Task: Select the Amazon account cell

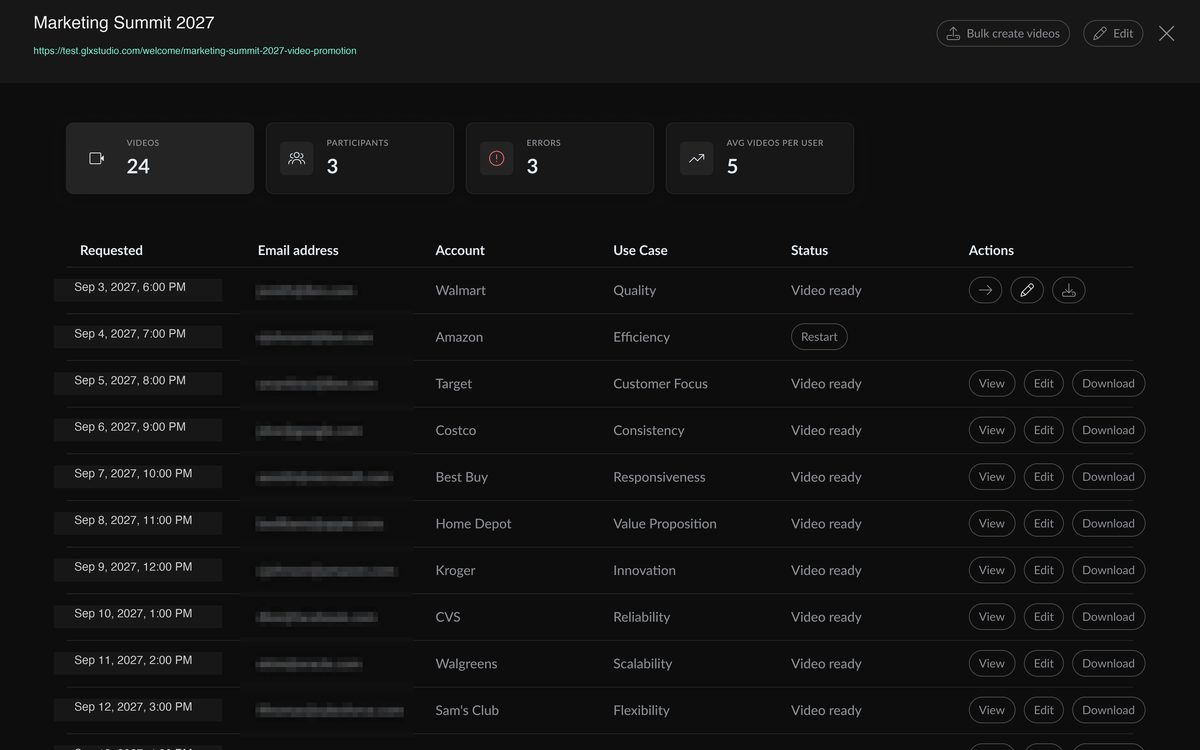Action: point(459,337)
